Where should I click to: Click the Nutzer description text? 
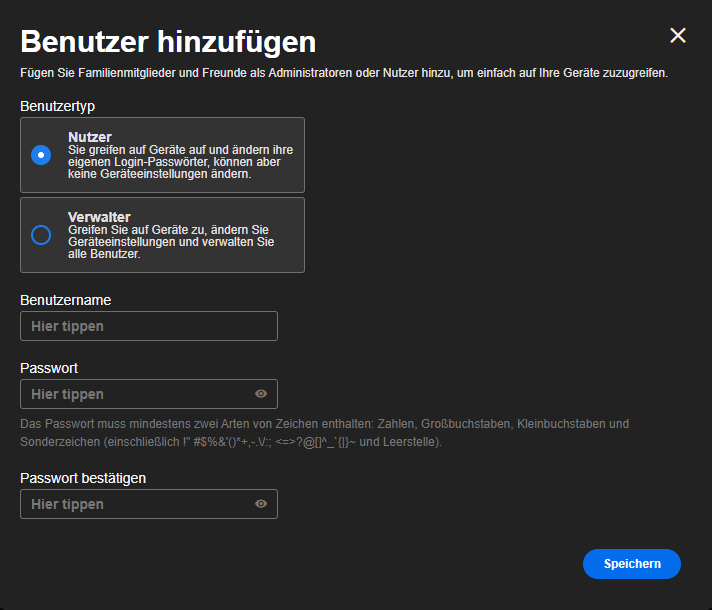pos(181,162)
